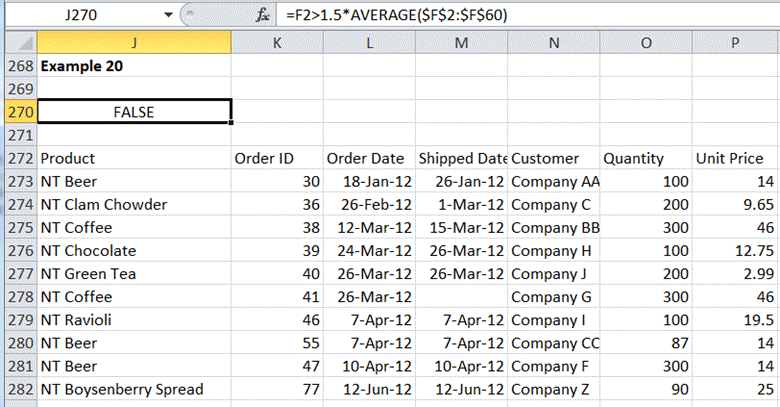780x407 pixels.
Task: Click into the formula bar text
Action: 500,16
